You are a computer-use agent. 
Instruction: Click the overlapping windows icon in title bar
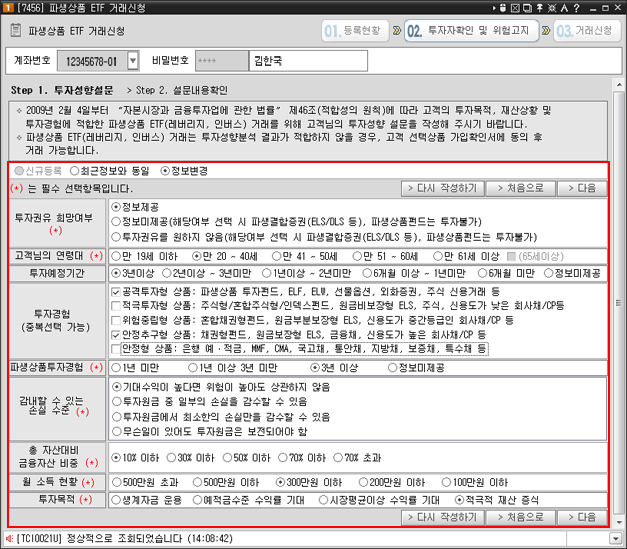tap(527, 8)
